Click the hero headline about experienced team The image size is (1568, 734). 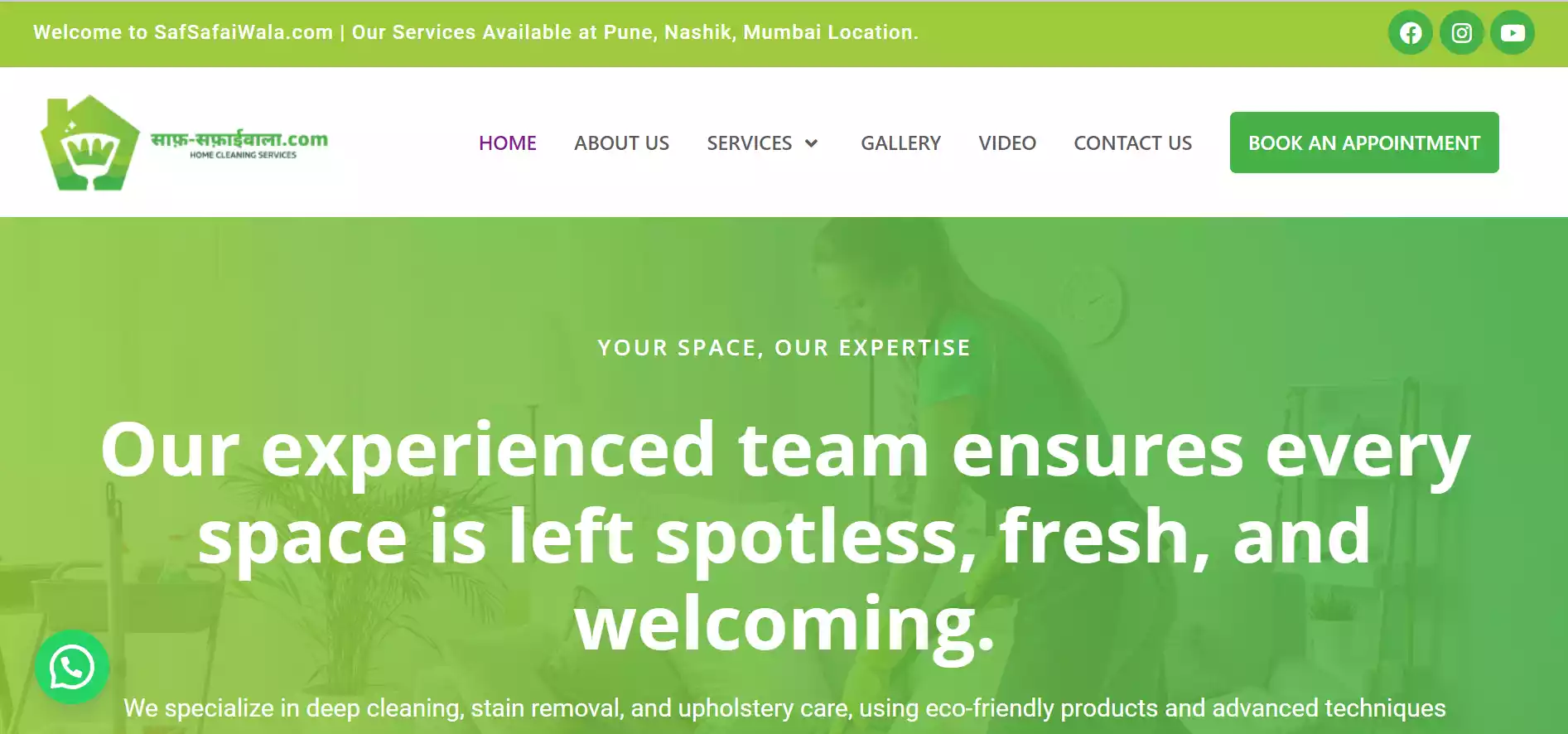(784, 537)
